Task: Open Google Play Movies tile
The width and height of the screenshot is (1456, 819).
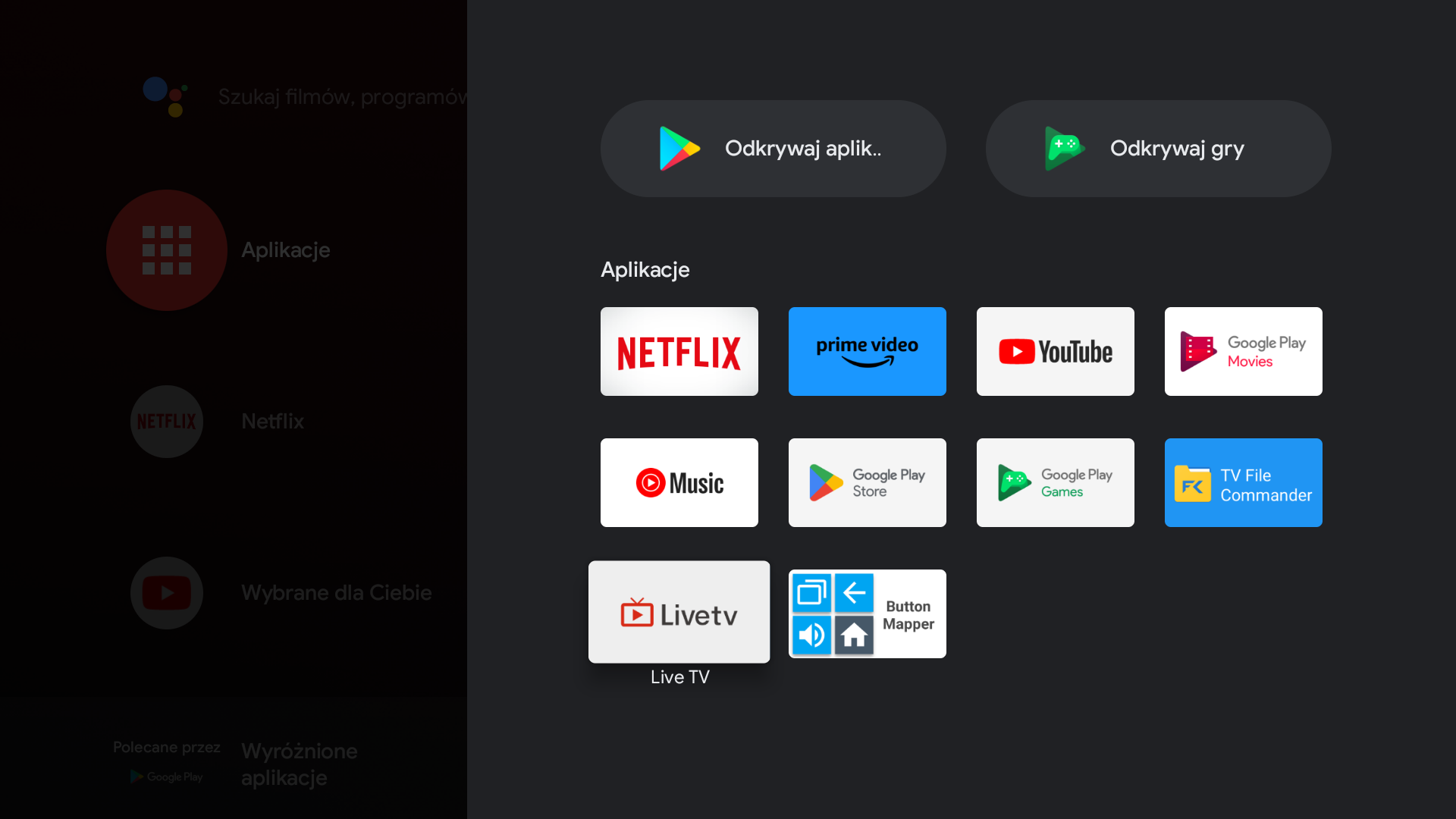Action: pos(1243,351)
